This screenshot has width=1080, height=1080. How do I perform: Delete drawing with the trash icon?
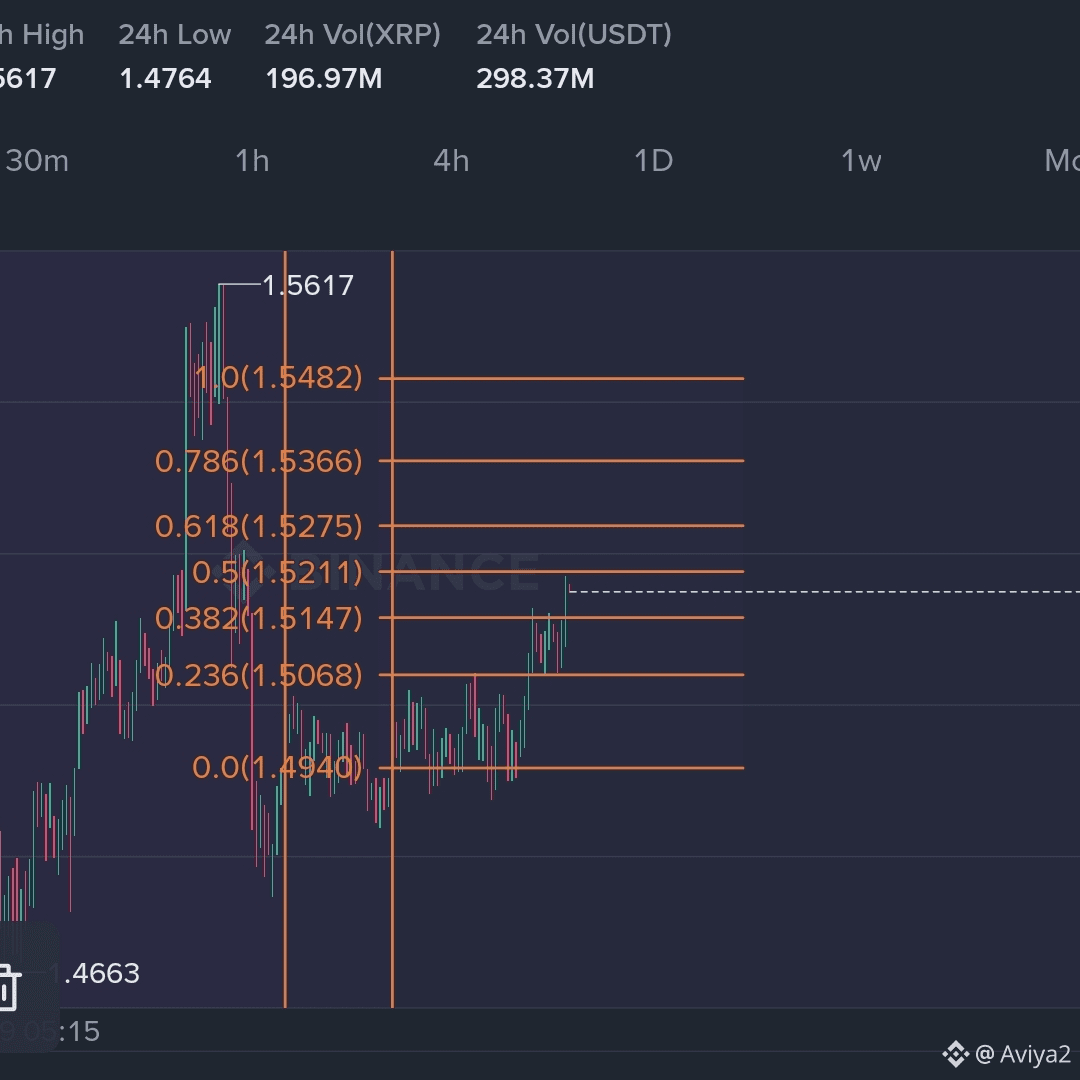click(9, 988)
